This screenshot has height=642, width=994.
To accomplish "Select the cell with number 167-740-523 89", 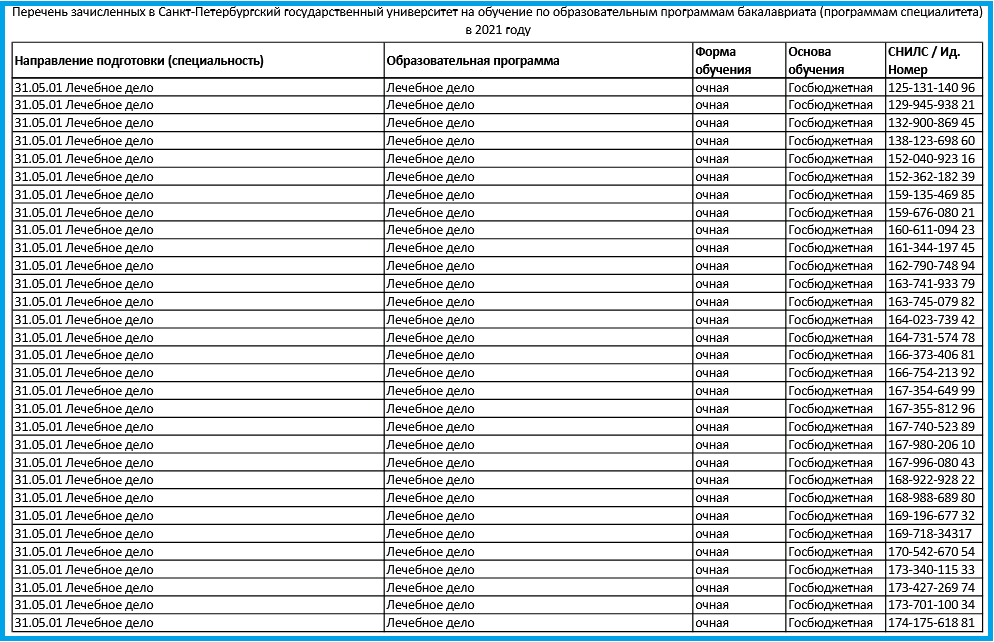I will [934, 427].
